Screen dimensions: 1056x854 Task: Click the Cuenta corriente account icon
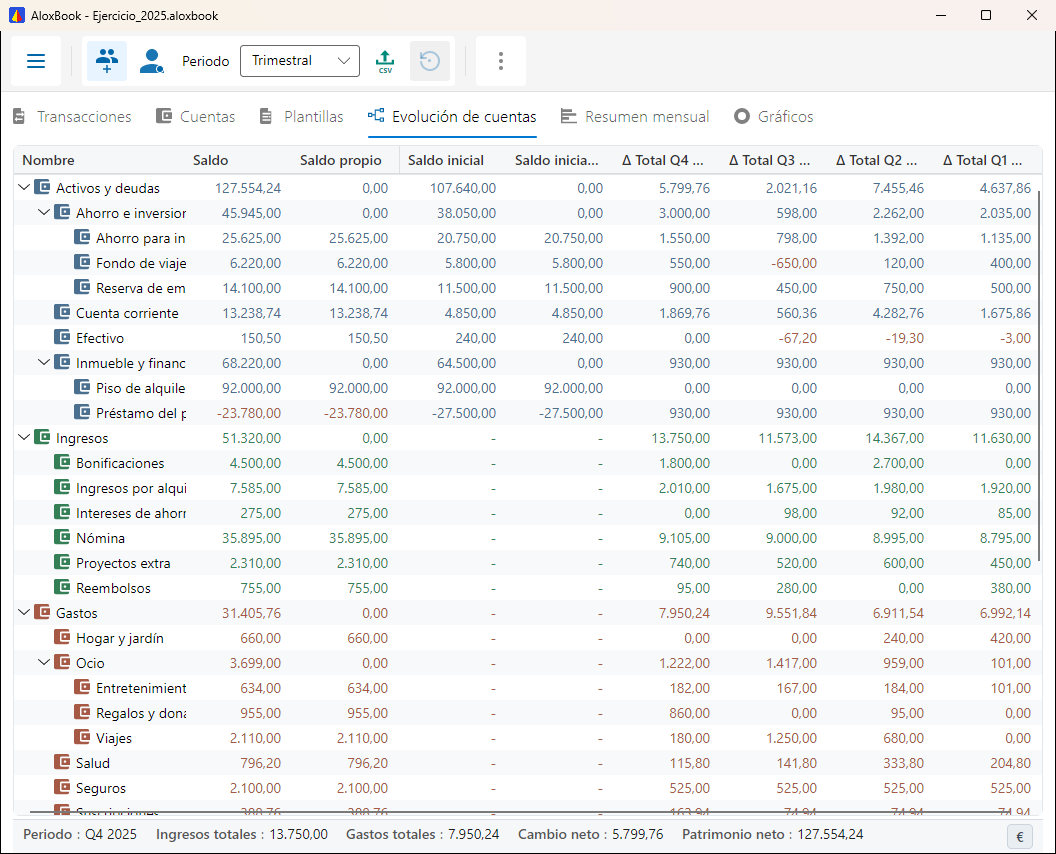click(x=62, y=313)
